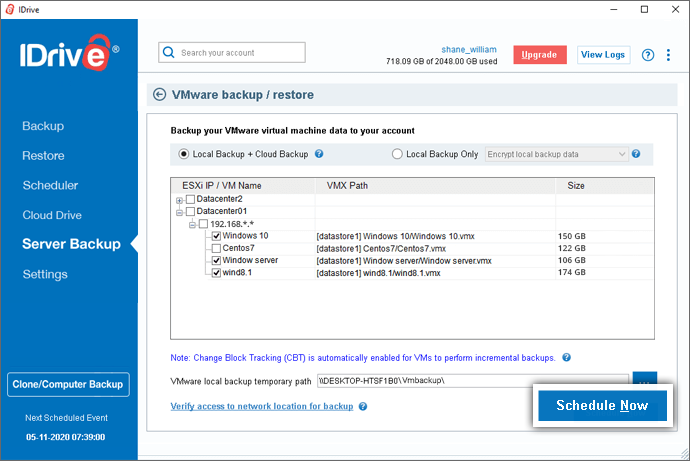Click the View Logs button
The width and height of the screenshot is (690, 461).
[x=603, y=55]
